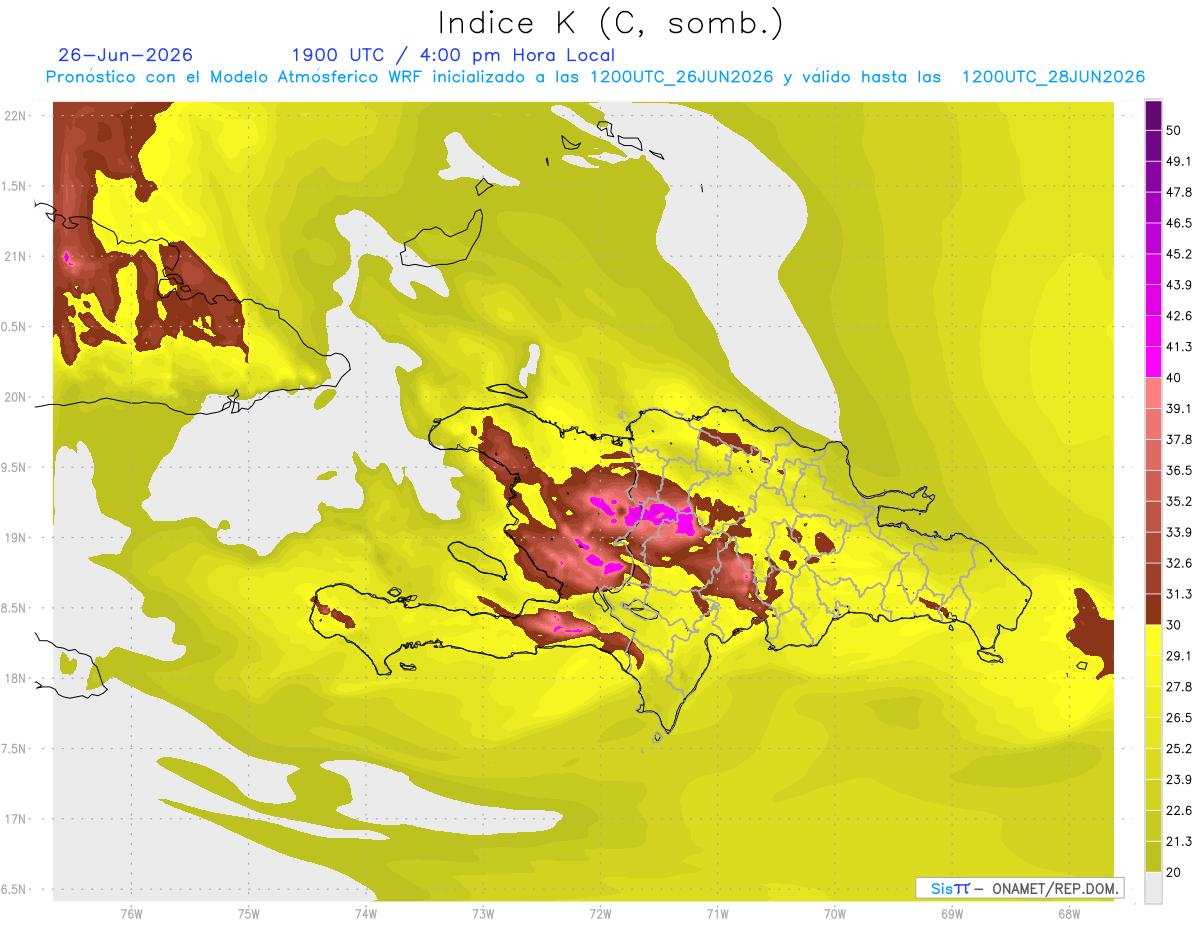Click the longitude label "70W"
This screenshot has width=1200, height=927.
(x=834, y=913)
